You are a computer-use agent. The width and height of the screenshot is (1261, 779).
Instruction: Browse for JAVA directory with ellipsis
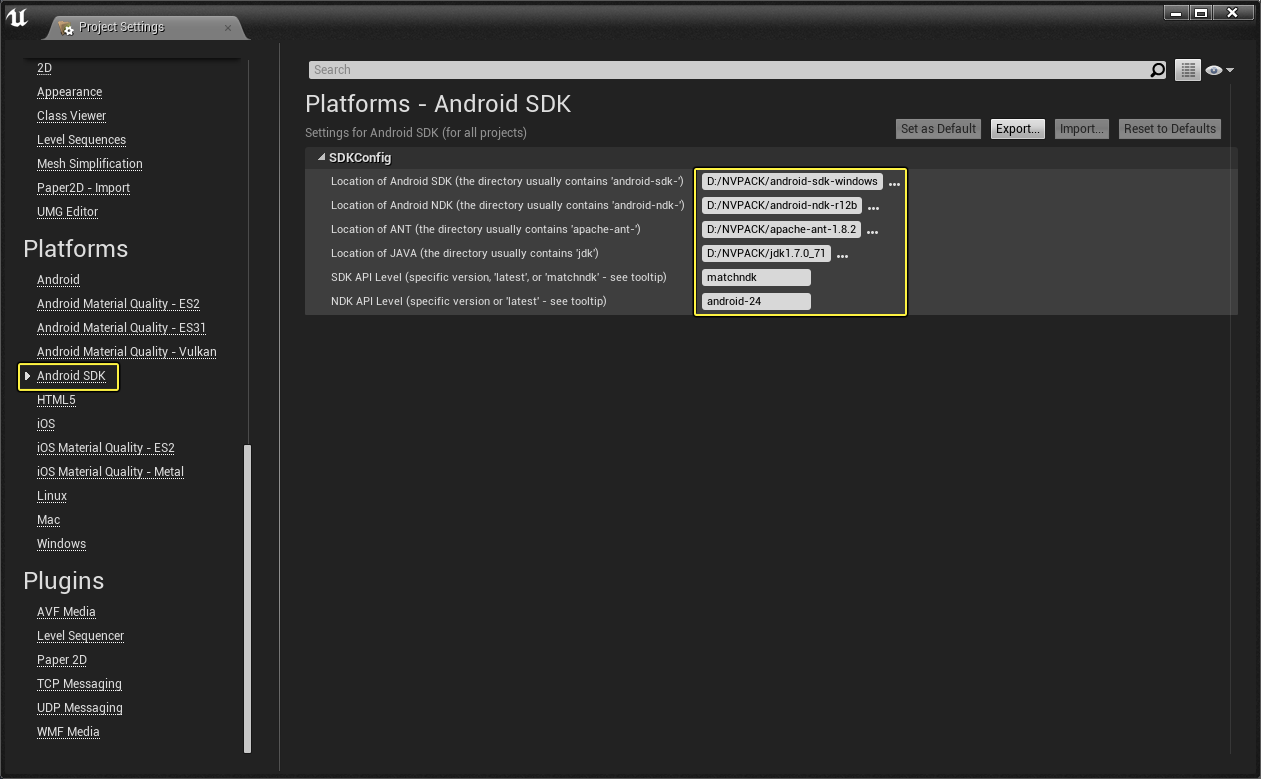point(842,256)
